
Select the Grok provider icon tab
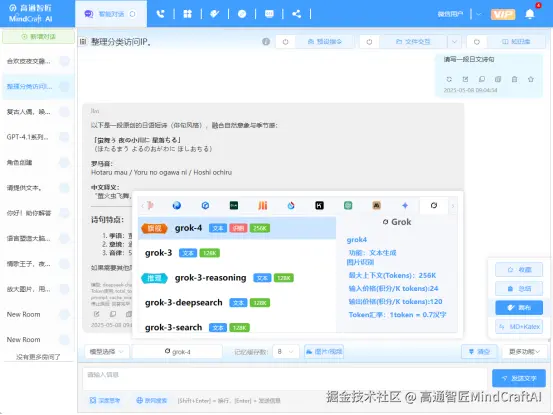434,205
